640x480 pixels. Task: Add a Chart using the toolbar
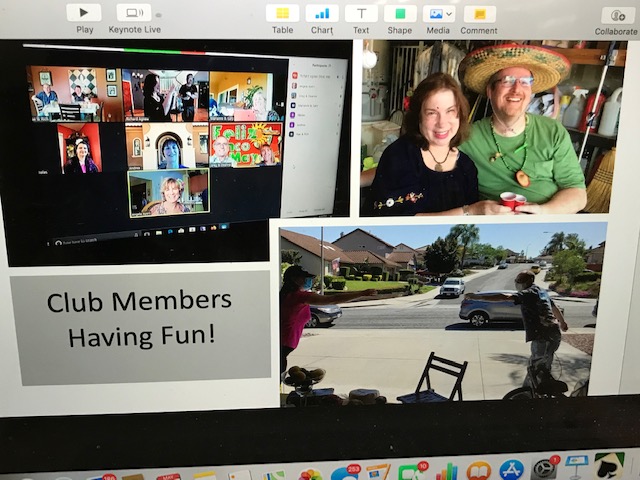(x=322, y=13)
